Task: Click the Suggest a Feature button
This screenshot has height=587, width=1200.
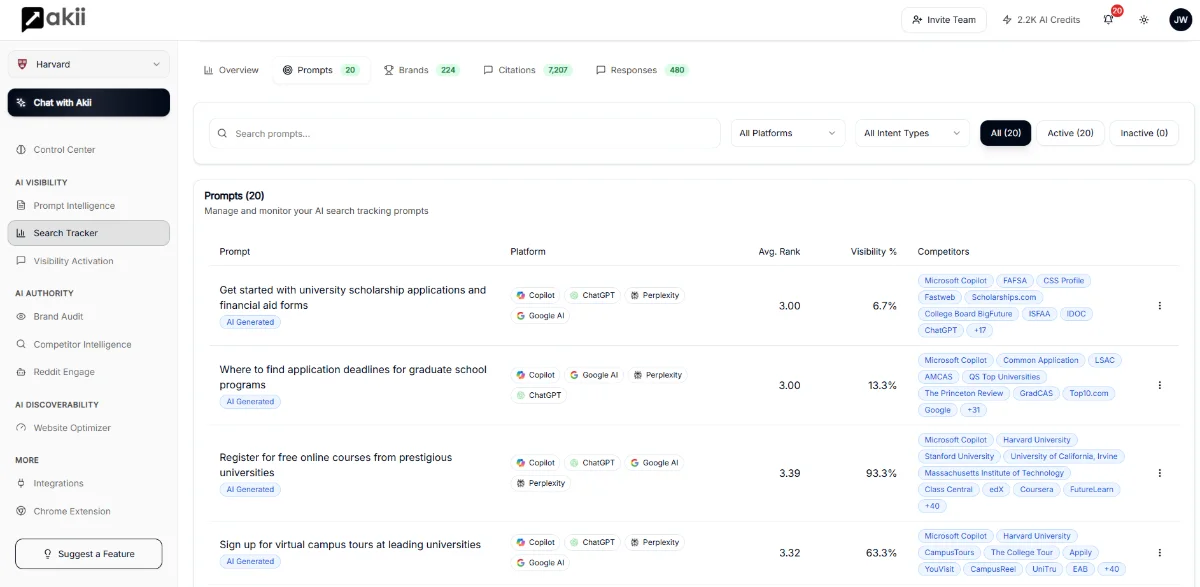Action: click(x=89, y=554)
